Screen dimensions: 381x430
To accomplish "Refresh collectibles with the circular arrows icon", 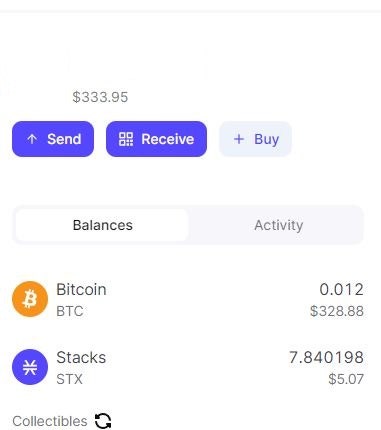I will click(103, 421).
